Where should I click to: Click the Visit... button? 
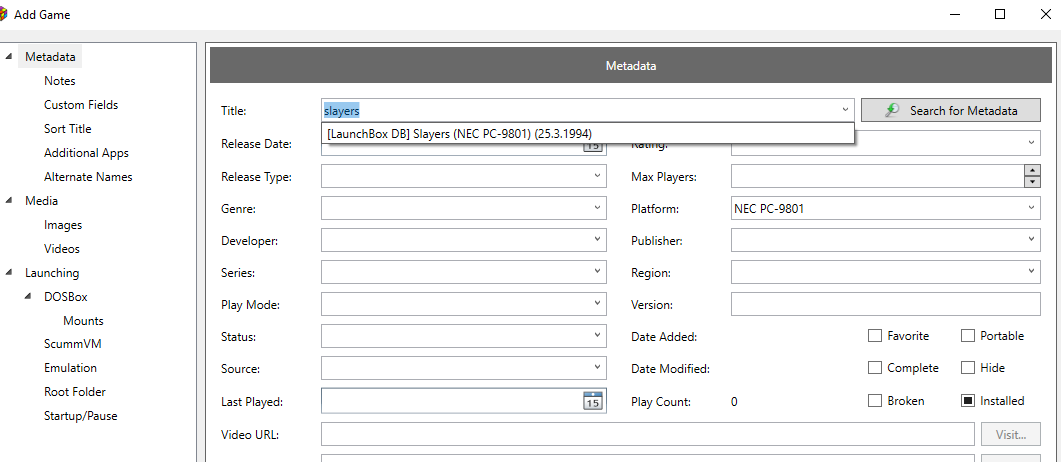click(1011, 434)
